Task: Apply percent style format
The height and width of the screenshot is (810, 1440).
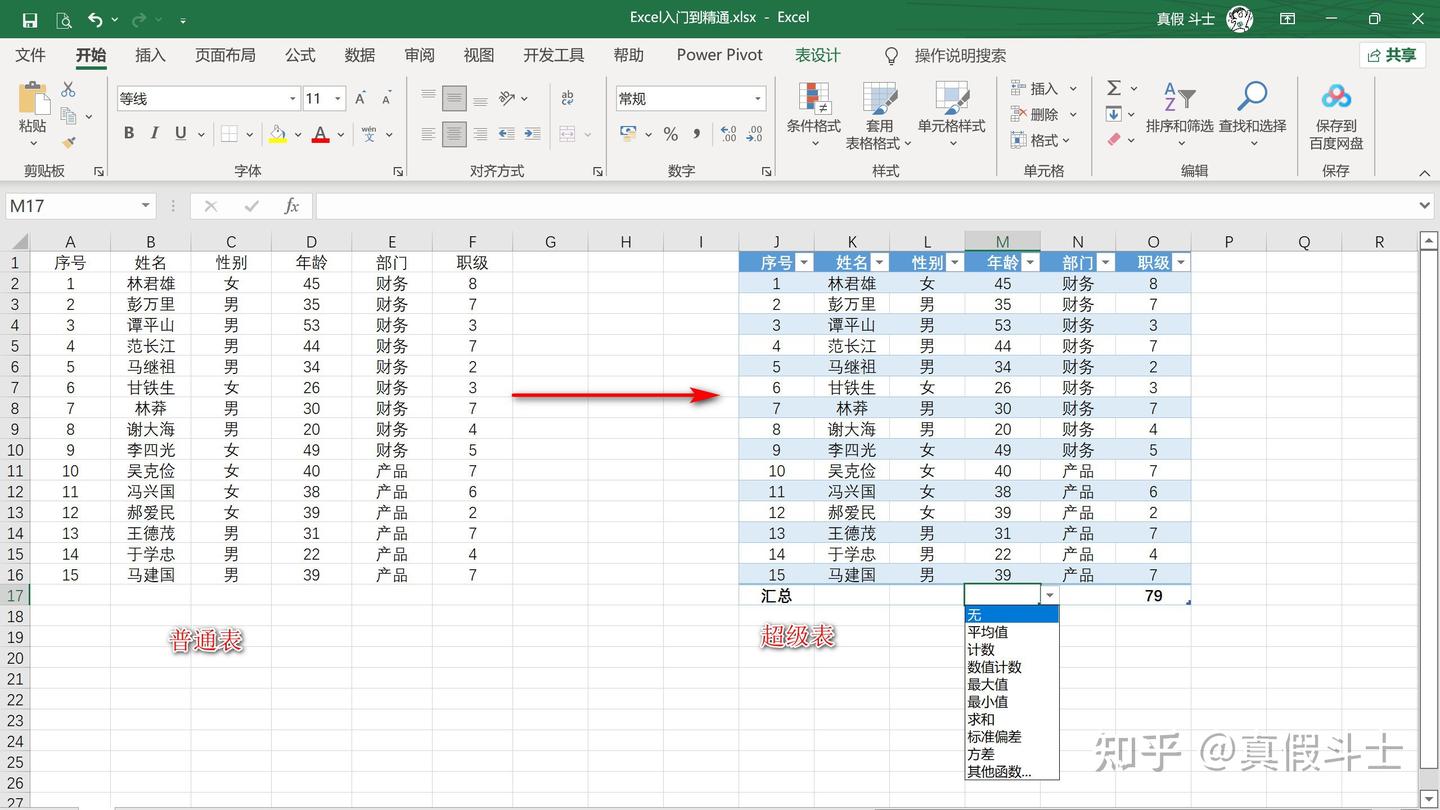Action: point(671,134)
